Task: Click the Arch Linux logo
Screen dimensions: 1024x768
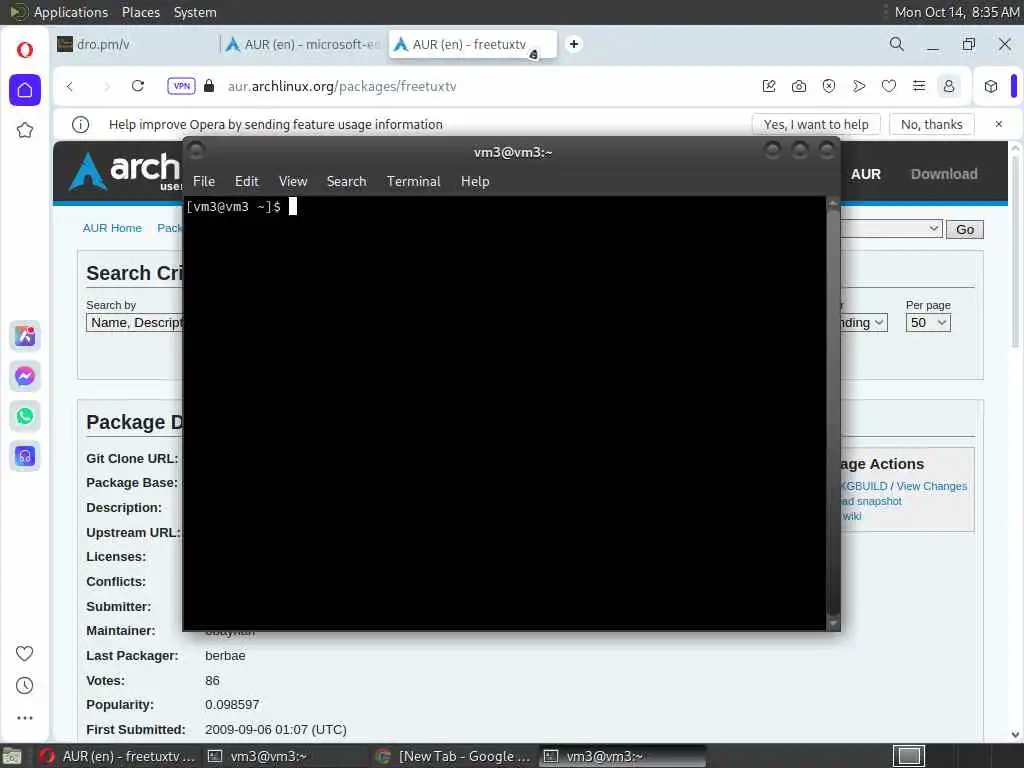Action: pyautogui.click(x=126, y=171)
